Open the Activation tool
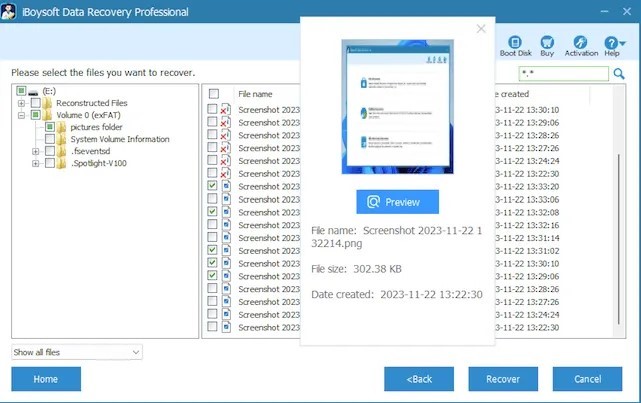Screen dimensions: 641x403 [x=580, y=46]
